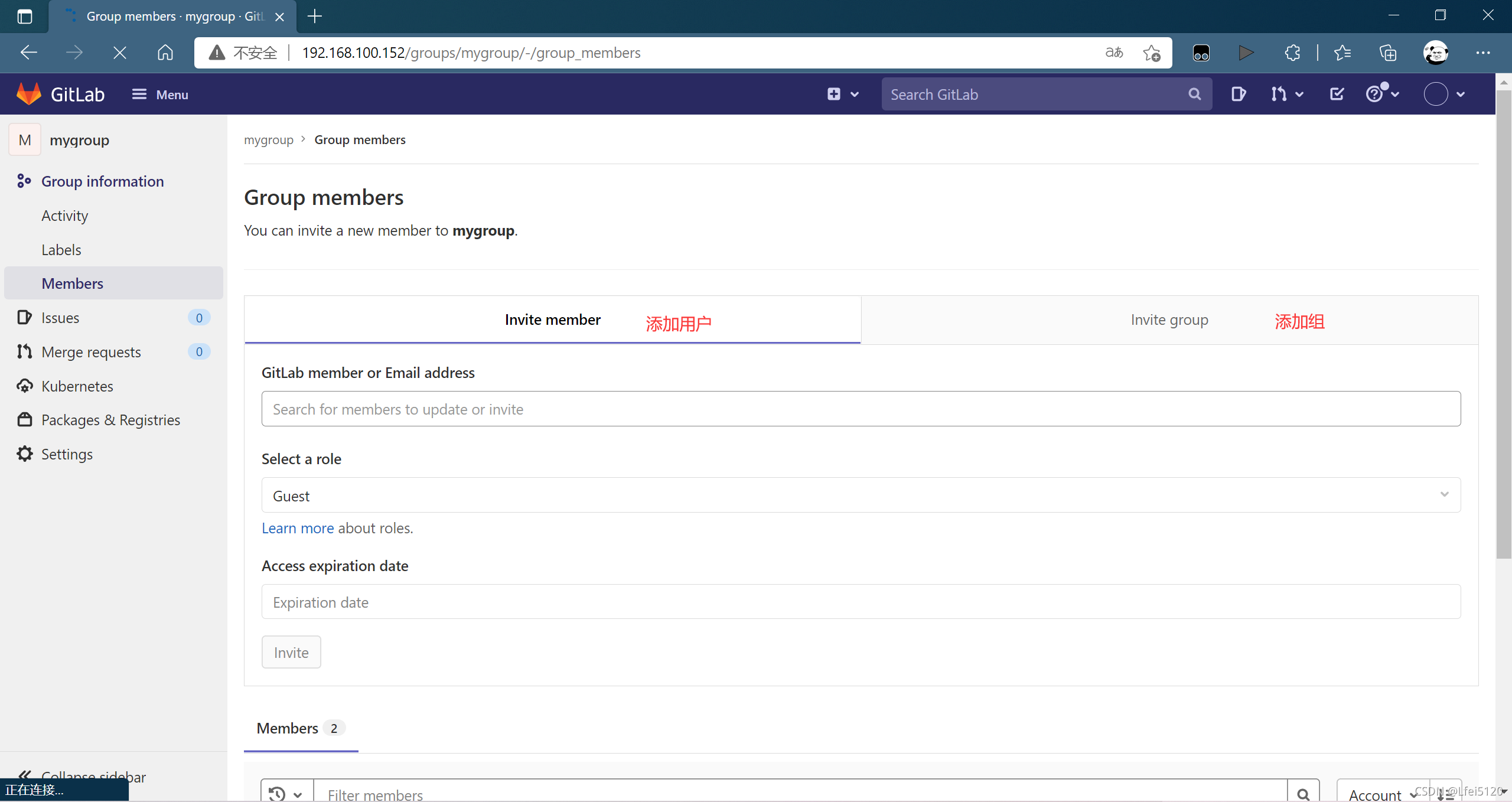The height and width of the screenshot is (802, 1512).
Task: Click the Learn more roles link
Action: point(297,528)
